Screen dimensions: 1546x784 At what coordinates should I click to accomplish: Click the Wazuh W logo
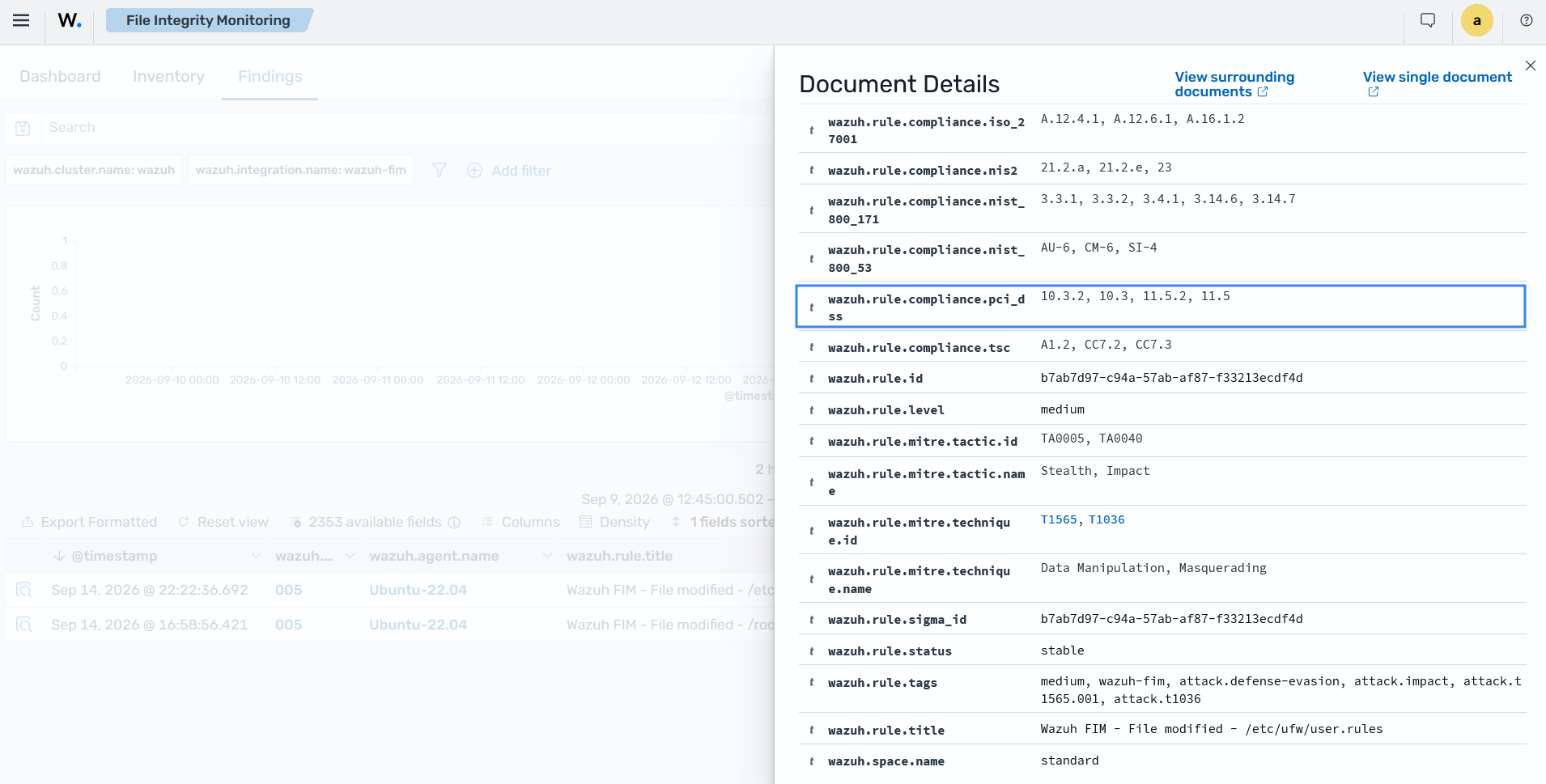click(70, 20)
